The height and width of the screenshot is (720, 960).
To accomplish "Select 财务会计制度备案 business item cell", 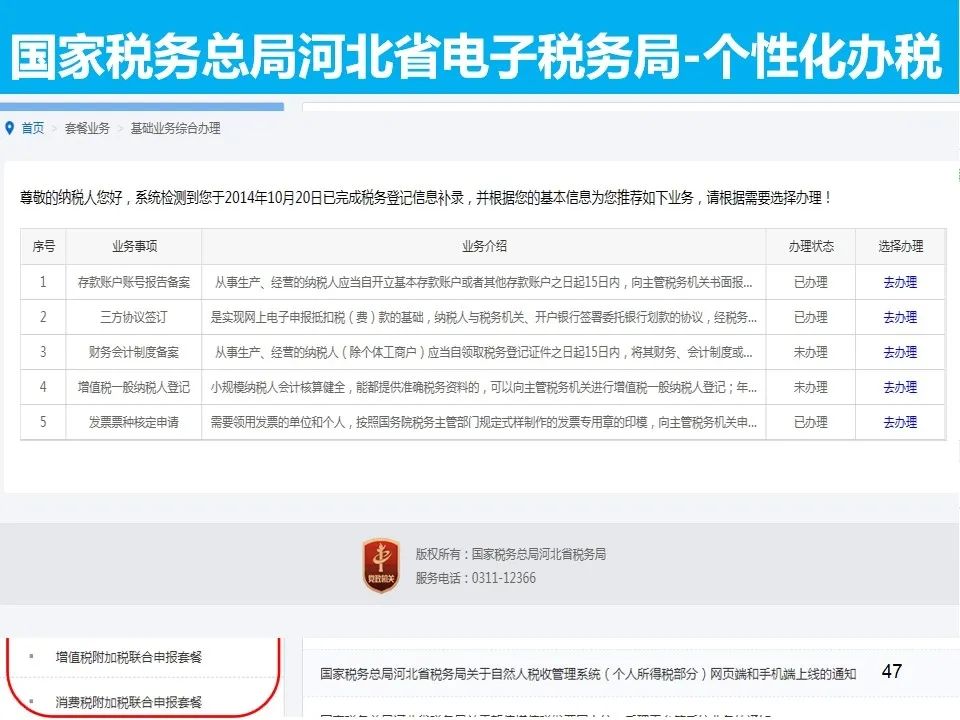I will (x=133, y=352).
